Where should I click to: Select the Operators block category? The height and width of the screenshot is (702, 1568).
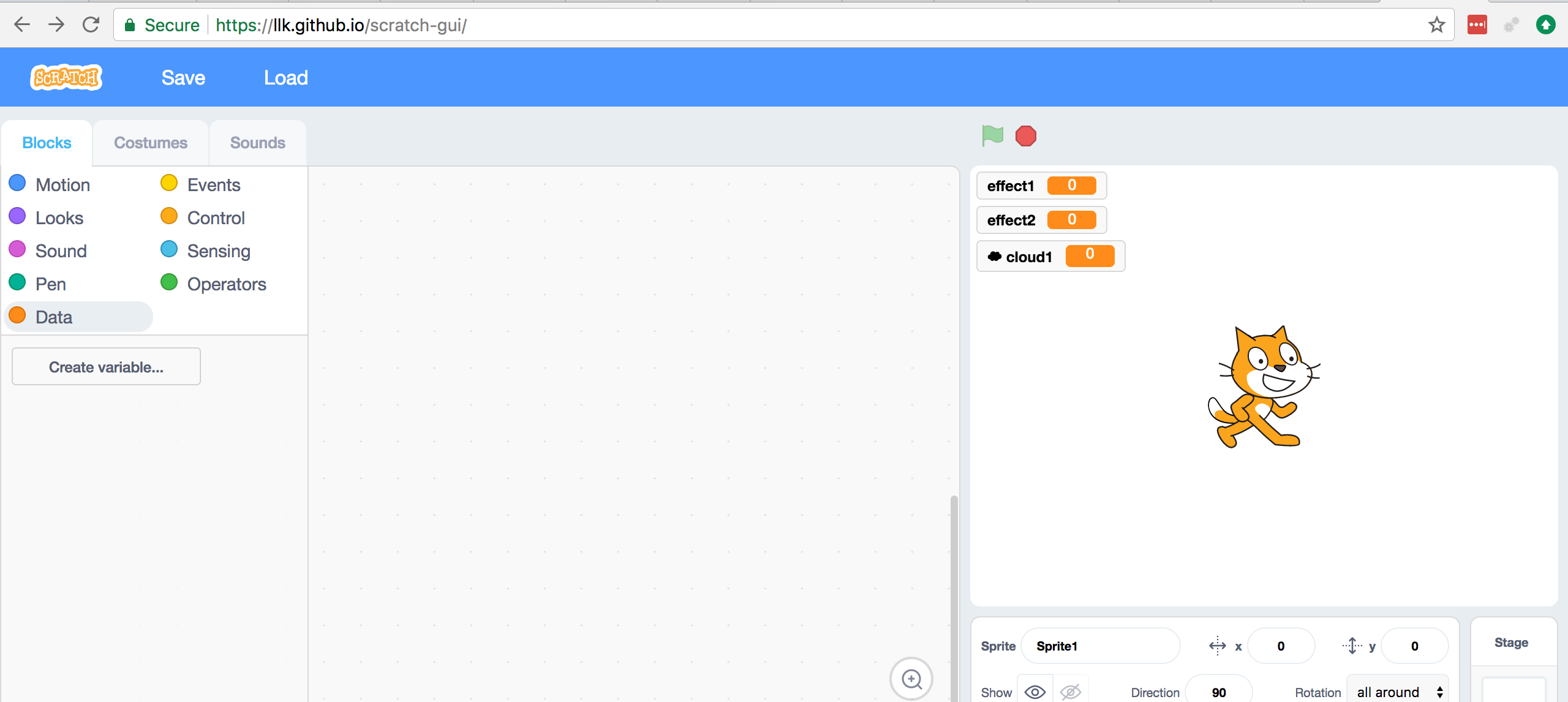click(226, 283)
